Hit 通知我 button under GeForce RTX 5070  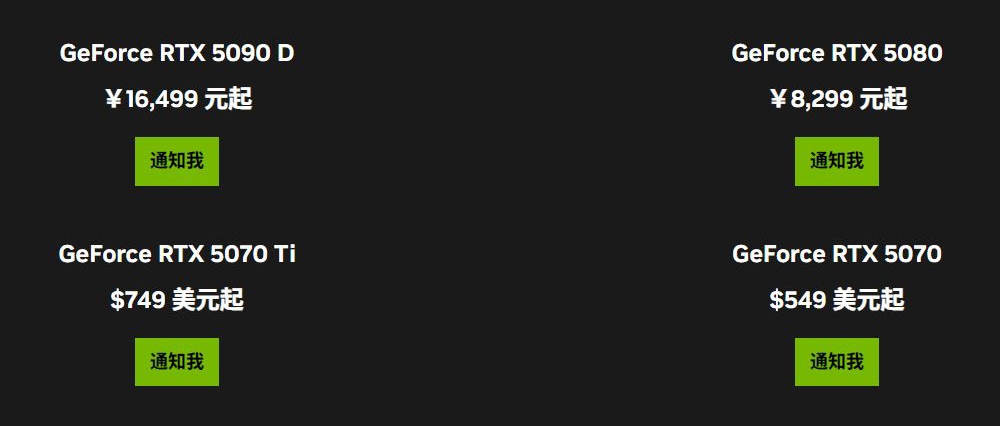837,362
